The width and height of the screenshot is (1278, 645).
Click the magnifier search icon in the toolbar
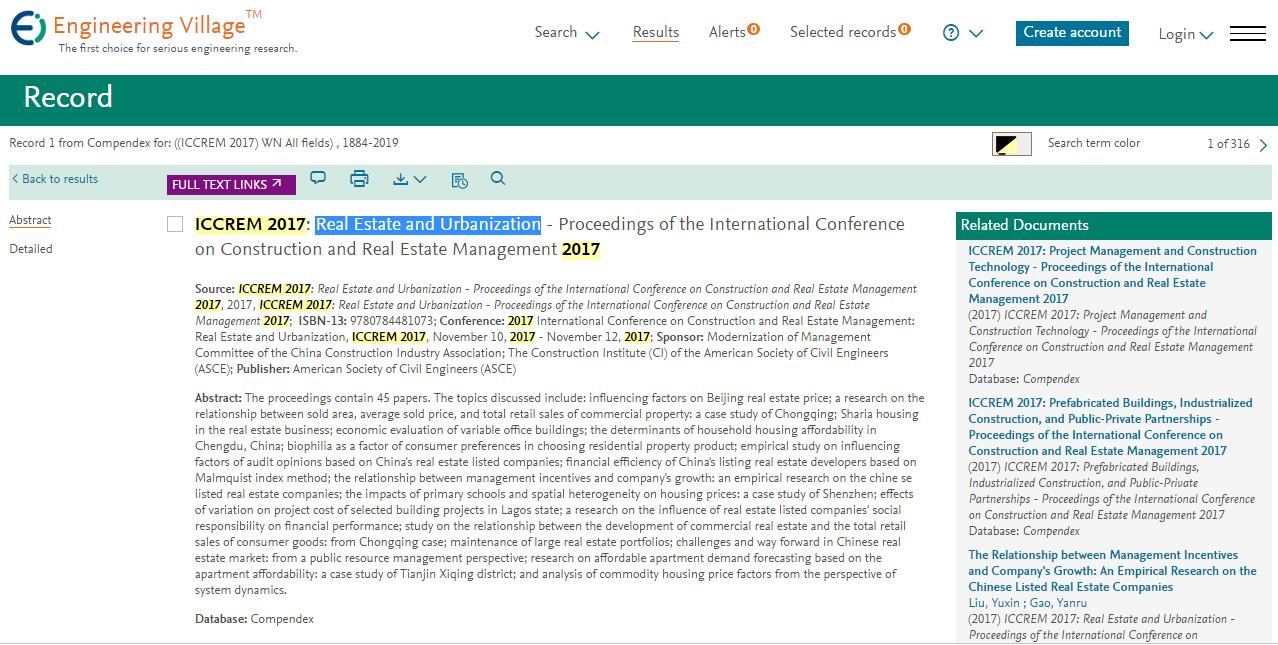498,179
